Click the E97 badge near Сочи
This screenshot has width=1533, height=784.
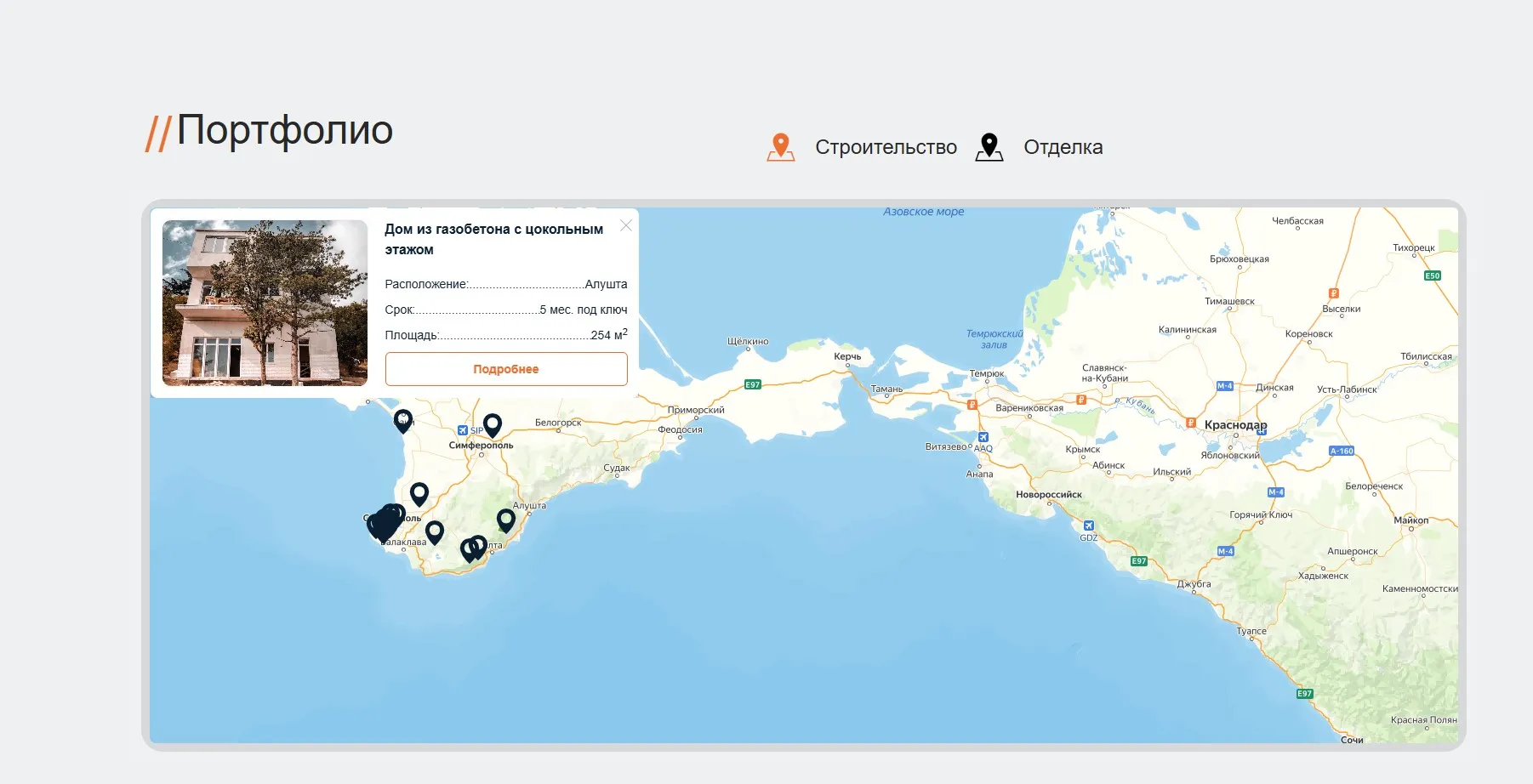click(x=1305, y=694)
